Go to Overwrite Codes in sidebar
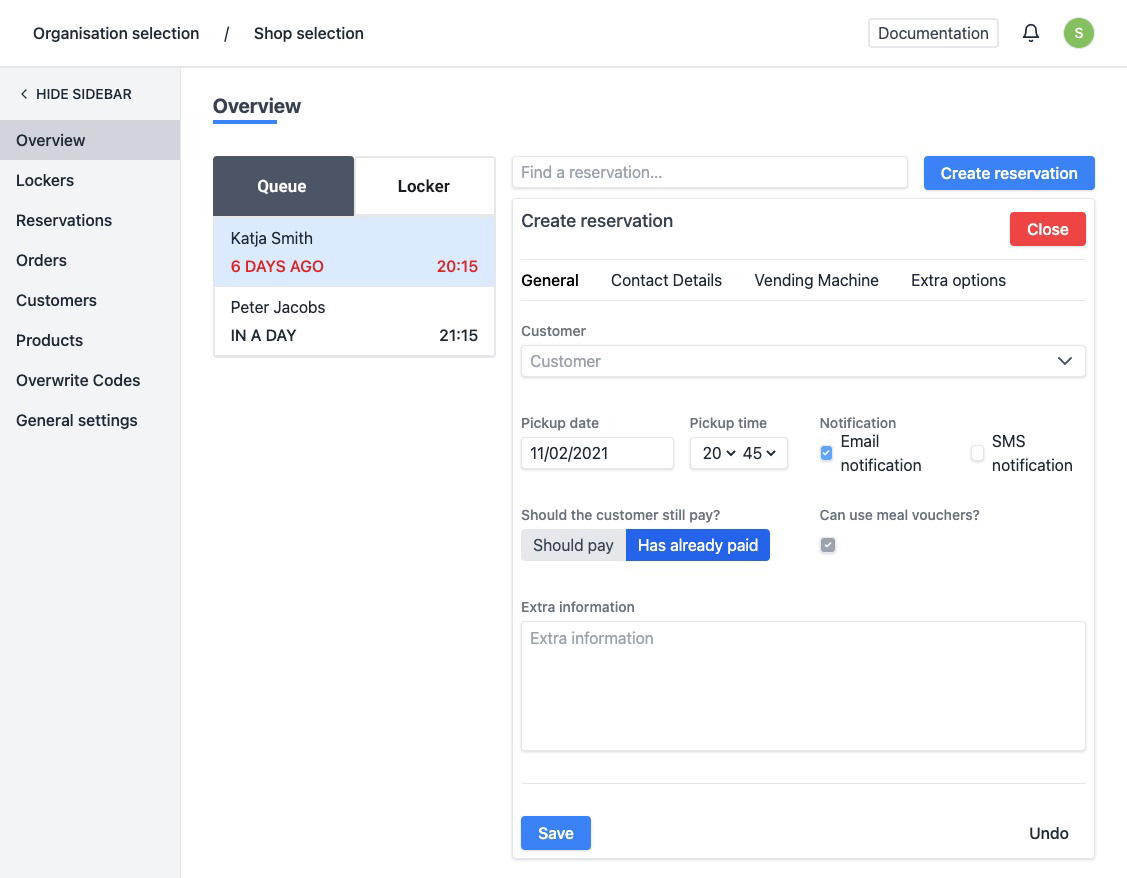The width and height of the screenshot is (1127, 878). coord(78,380)
